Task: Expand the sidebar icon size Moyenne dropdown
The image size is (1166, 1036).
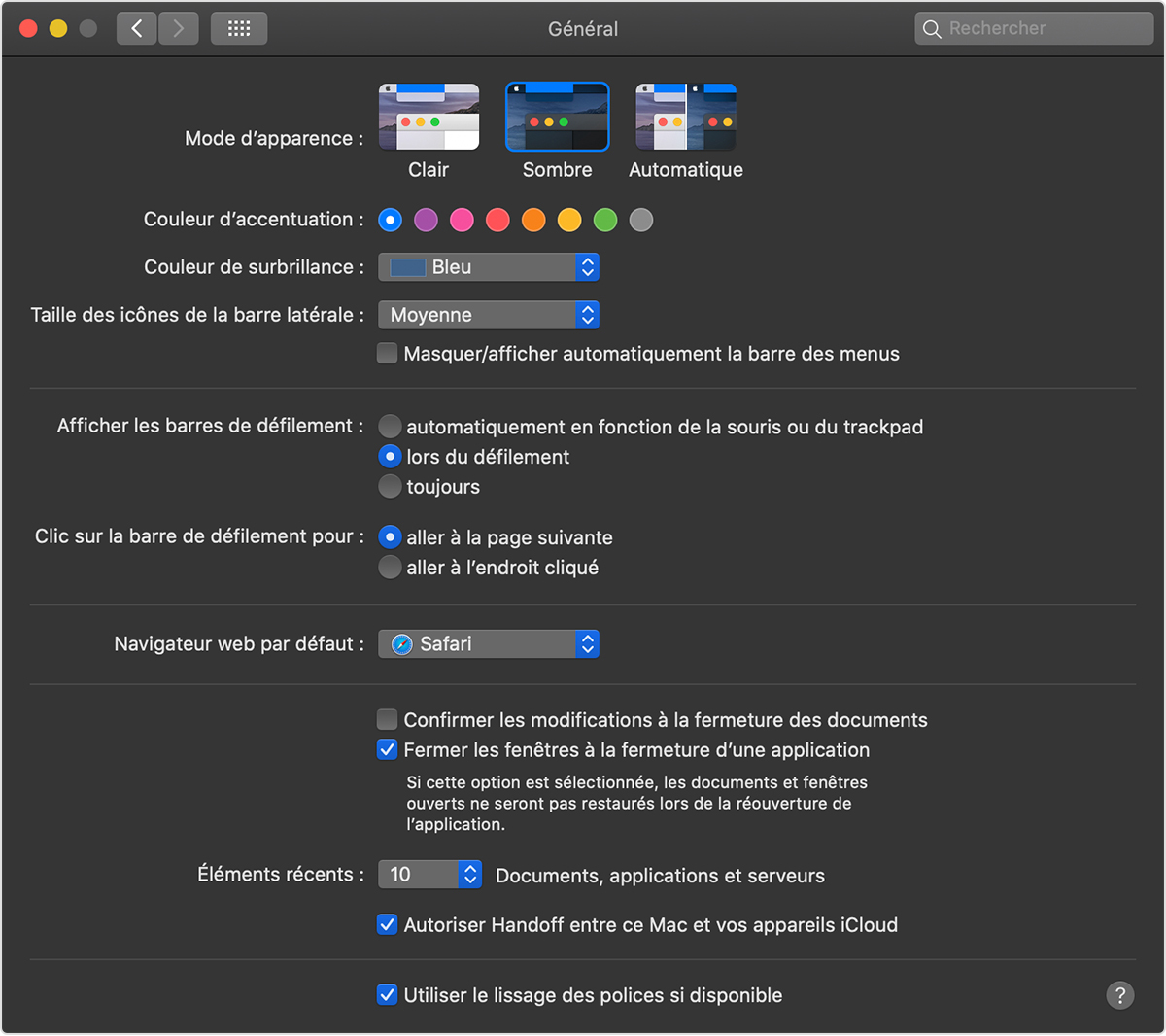Action: 489,315
